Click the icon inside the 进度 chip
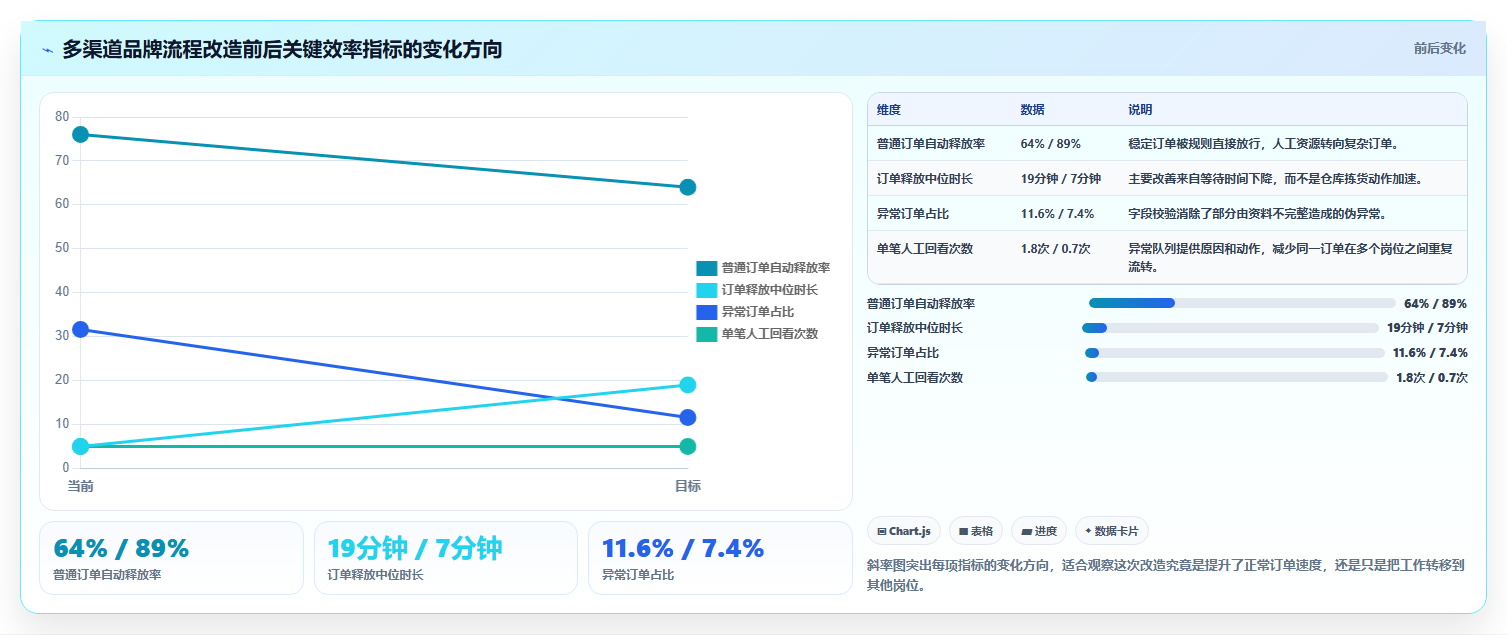 click(x=1026, y=532)
